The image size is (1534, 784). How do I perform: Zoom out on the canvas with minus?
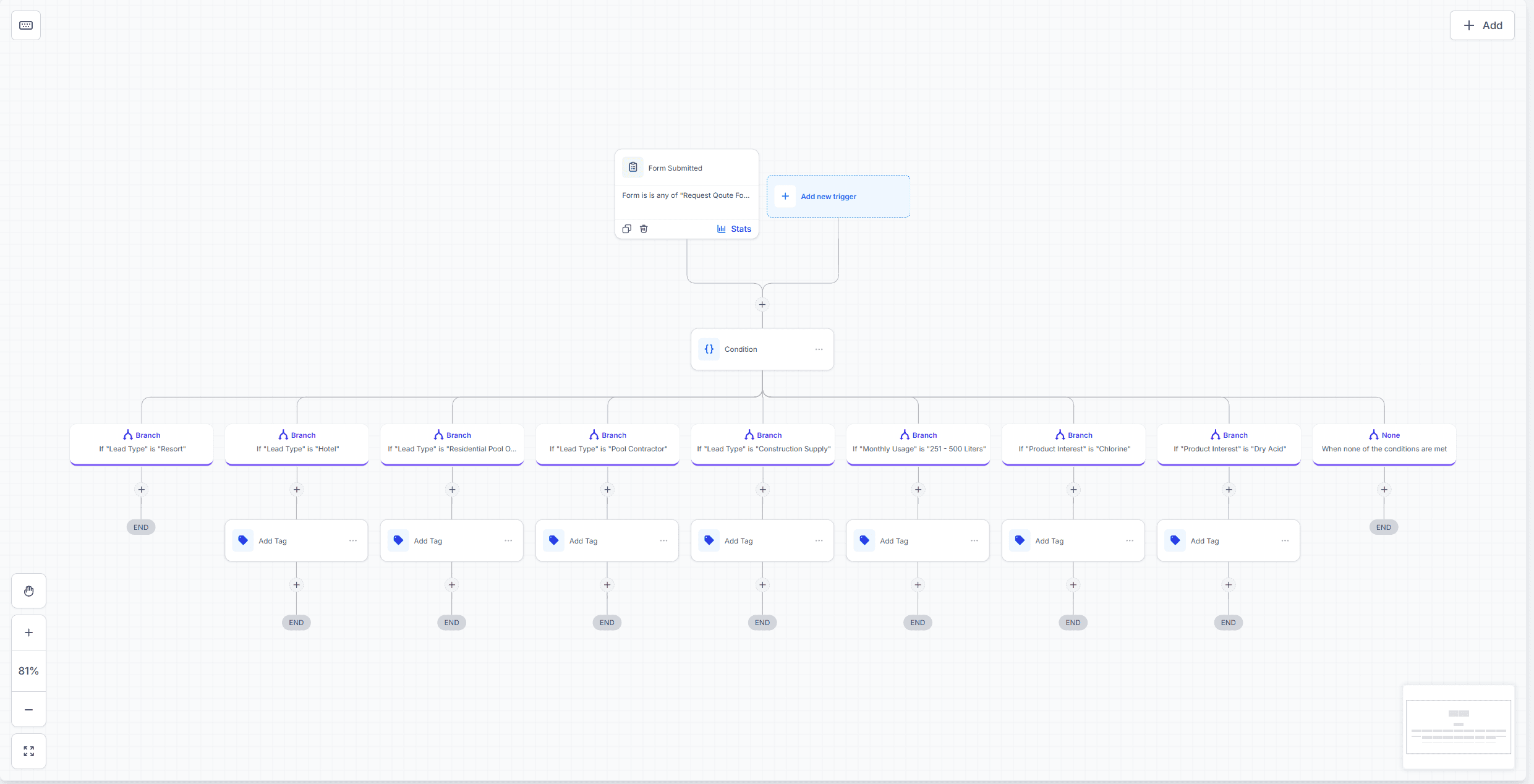29,710
